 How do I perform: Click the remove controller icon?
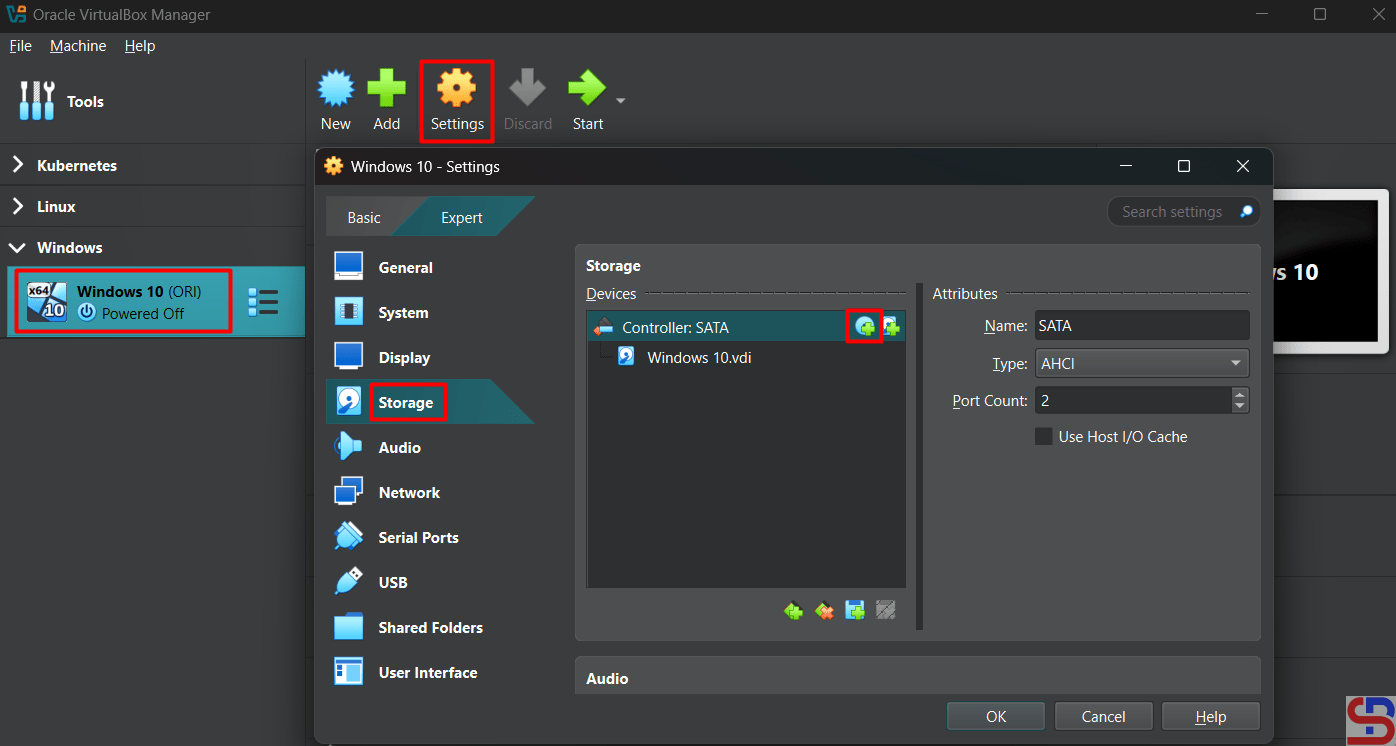[x=824, y=610]
